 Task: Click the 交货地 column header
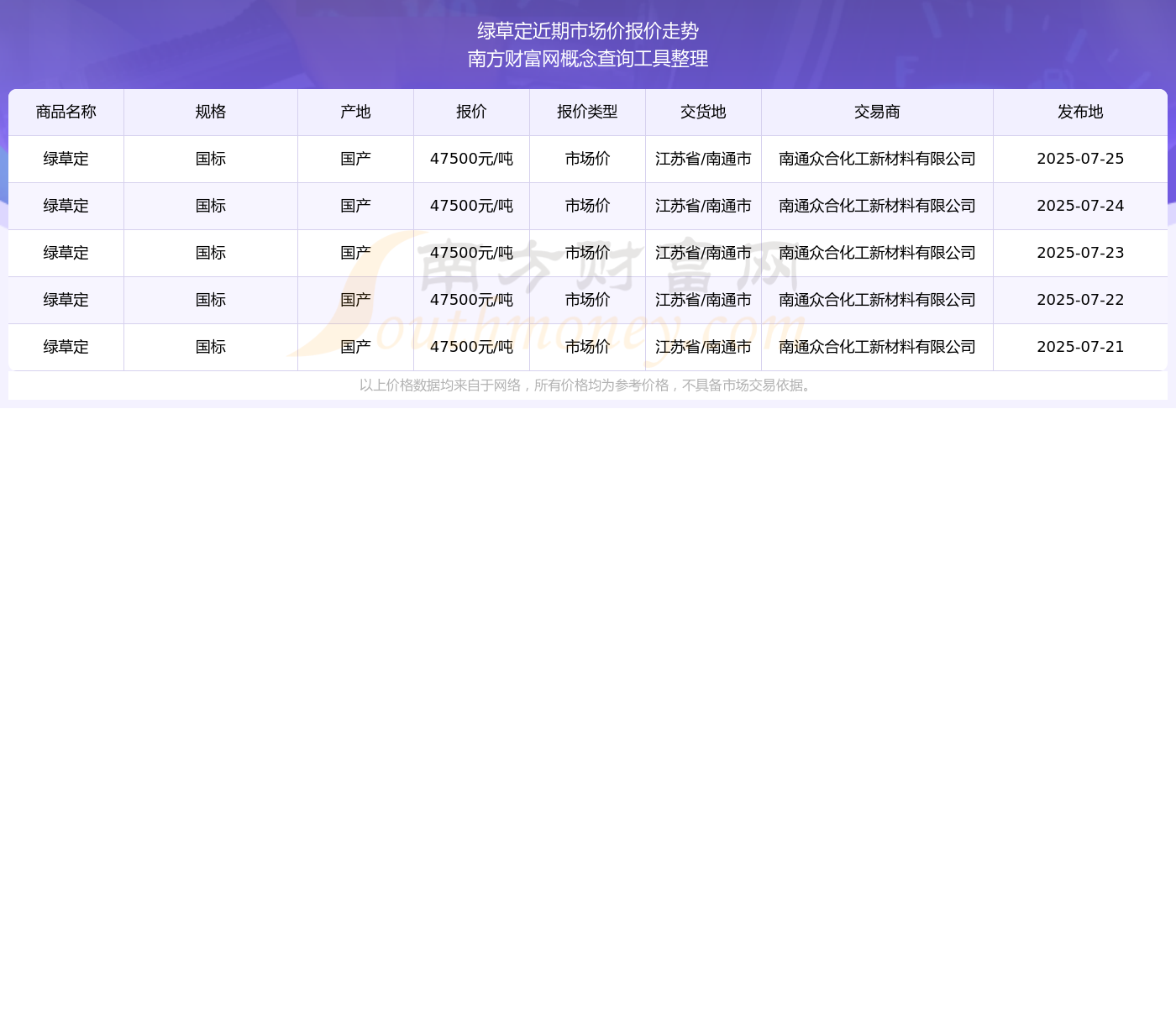coord(703,112)
